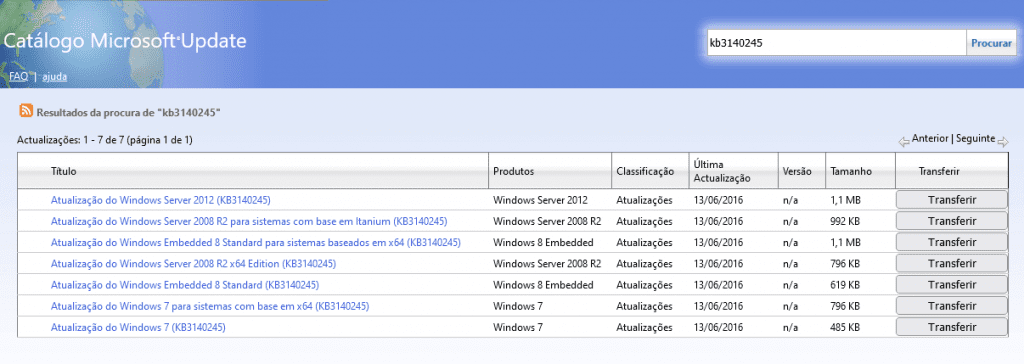The image size is (1024, 364).
Task: Sort by Última Actualização column header
Action: click(722, 171)
